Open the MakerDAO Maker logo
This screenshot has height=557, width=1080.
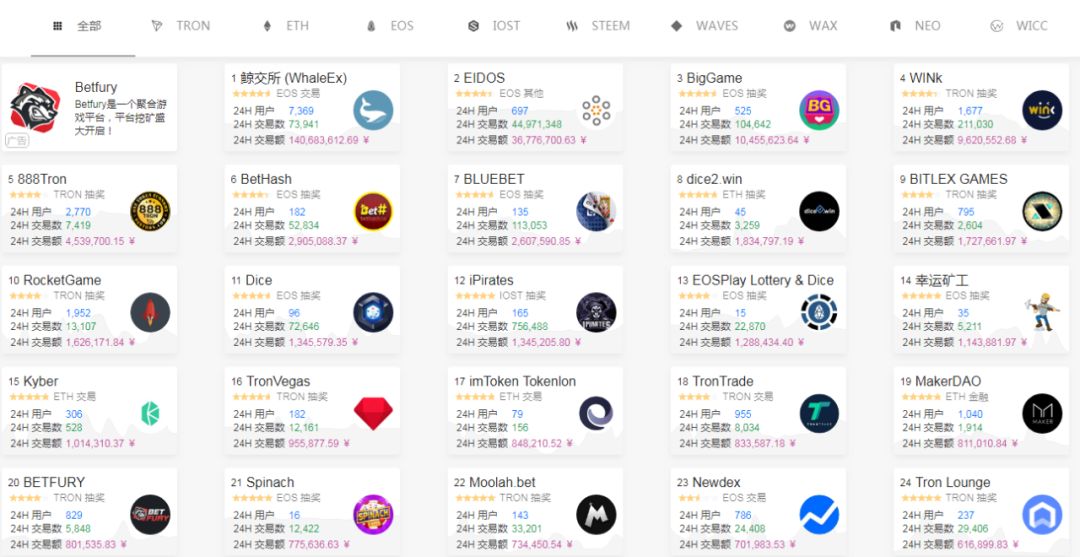pyautogui.click(x=1042, y=414)
